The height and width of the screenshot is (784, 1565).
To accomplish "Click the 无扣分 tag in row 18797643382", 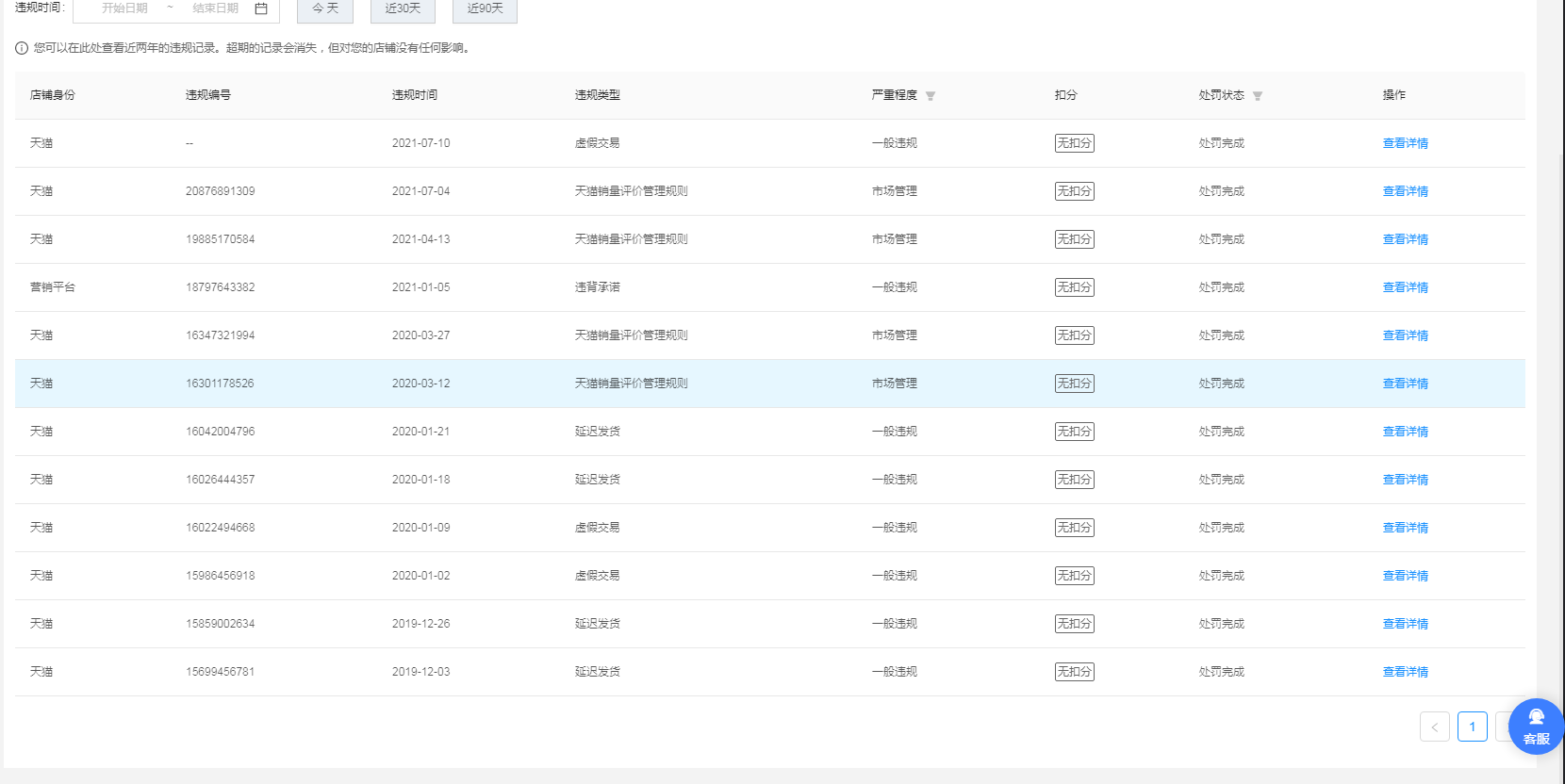I will 1074,287.
